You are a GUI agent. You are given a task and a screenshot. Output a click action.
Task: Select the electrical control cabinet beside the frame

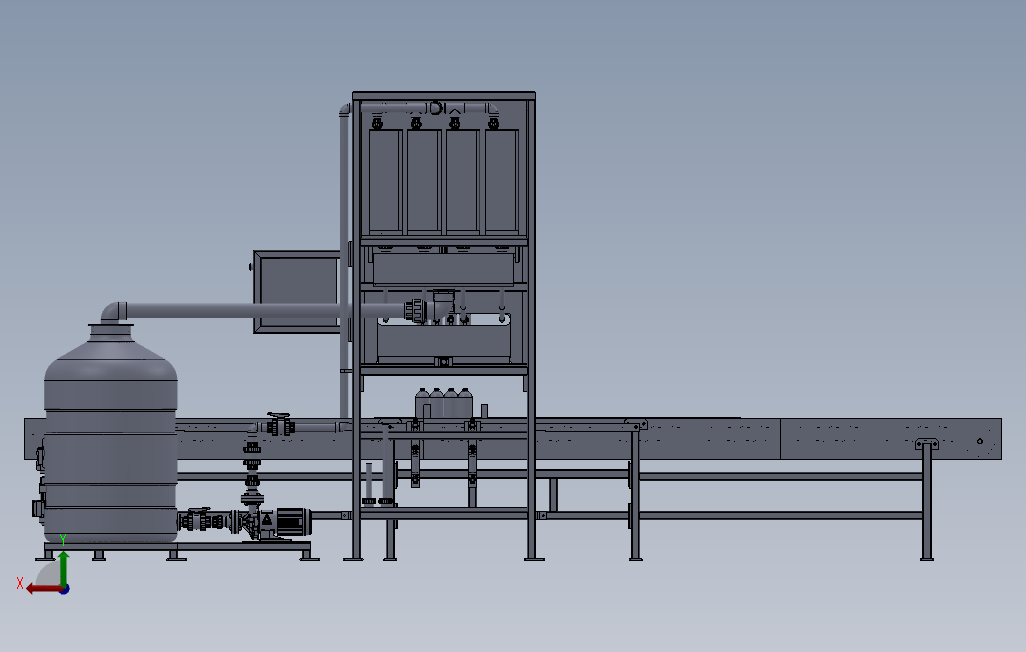[296, 291]
